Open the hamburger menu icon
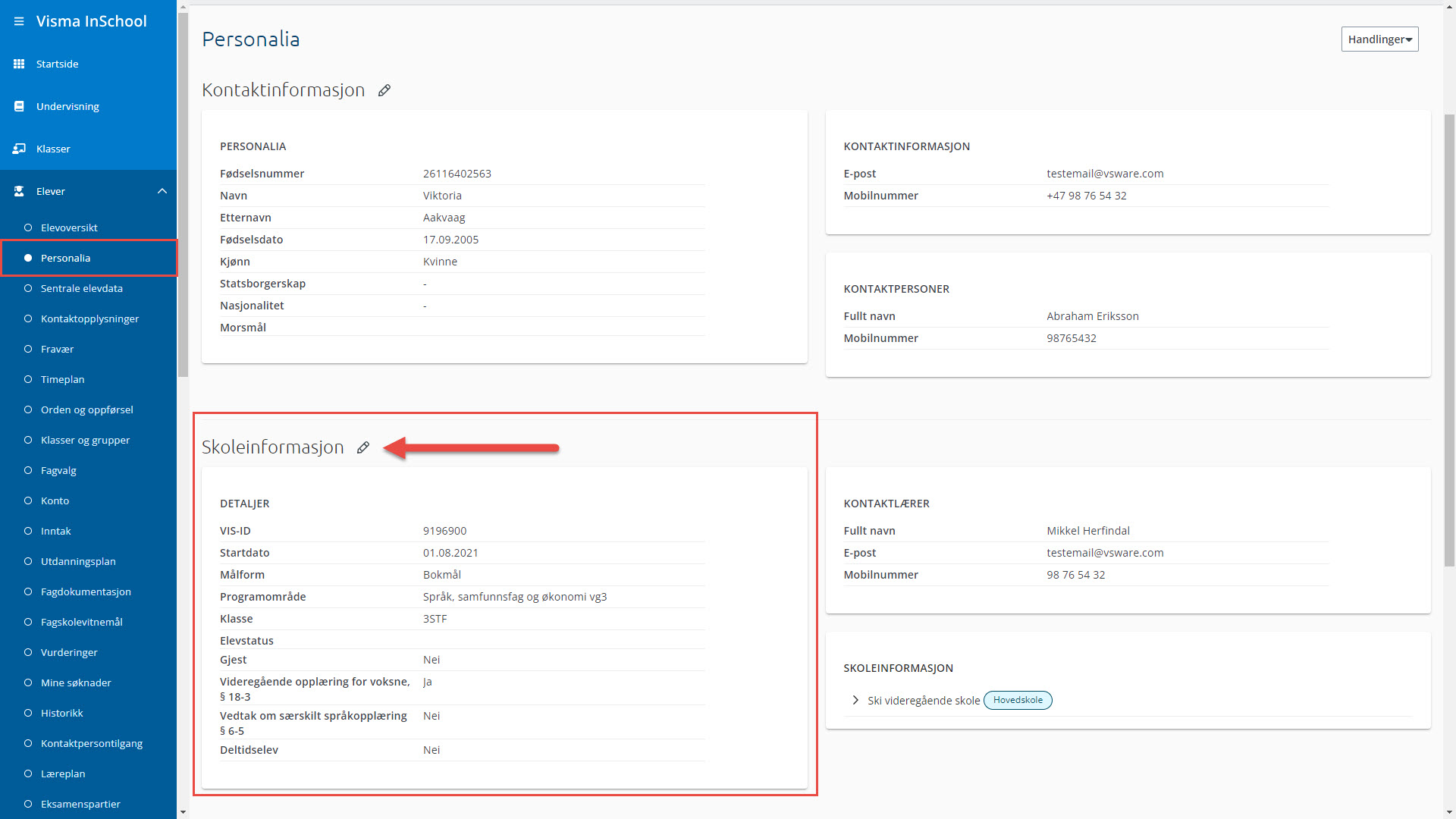Viewport: 1456px width, 819px height. (19, 21)
